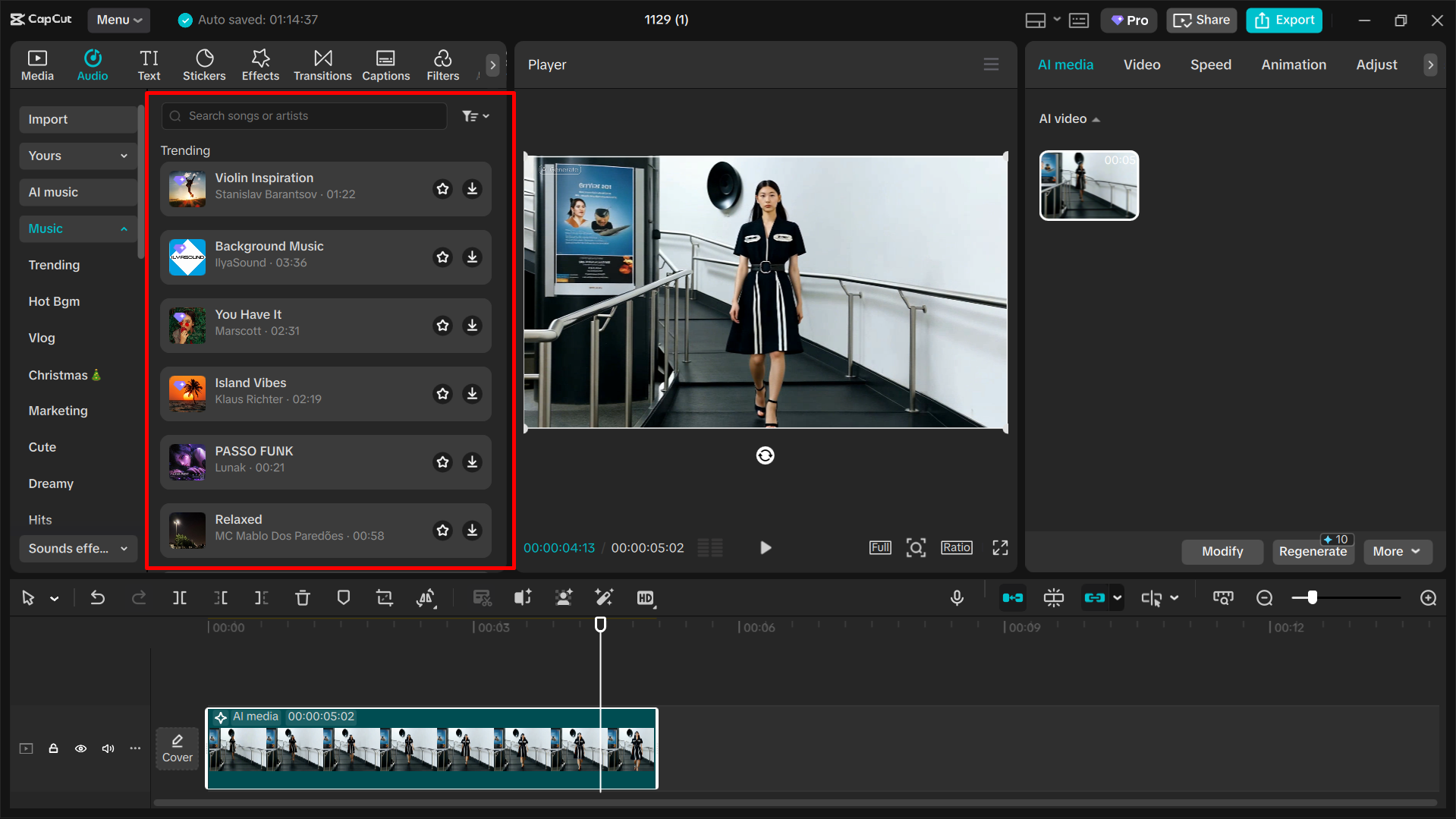Click the HD enhance icon in timeline toolbar

(646, 598)
